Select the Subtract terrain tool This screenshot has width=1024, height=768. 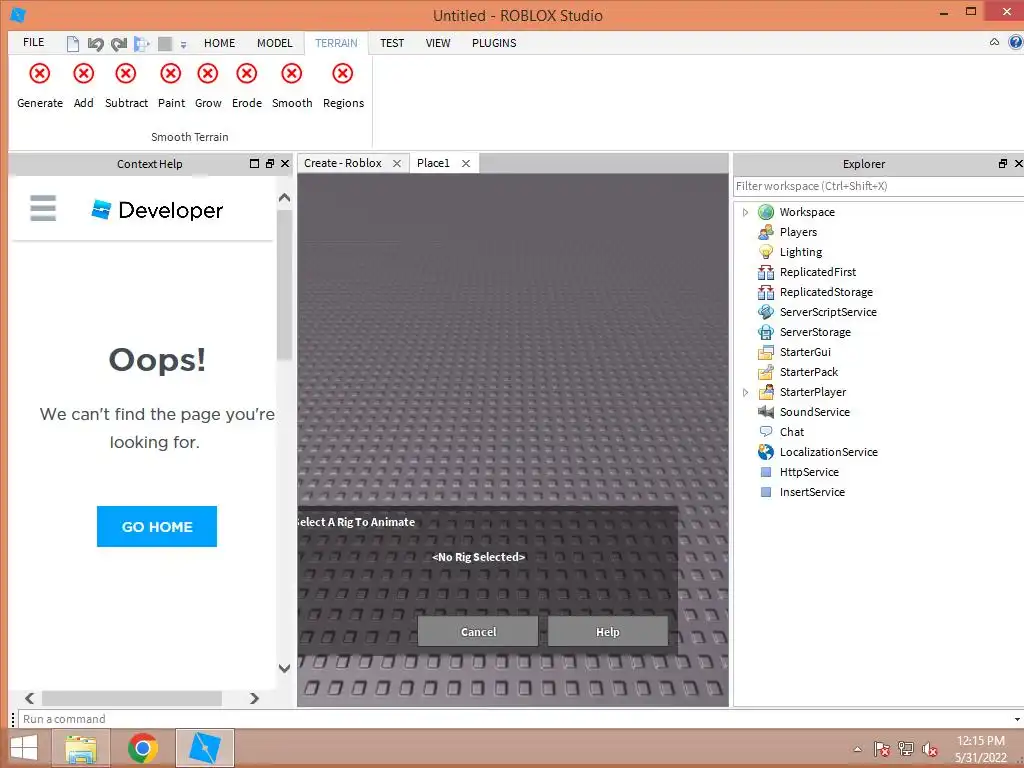pos(126,86)
